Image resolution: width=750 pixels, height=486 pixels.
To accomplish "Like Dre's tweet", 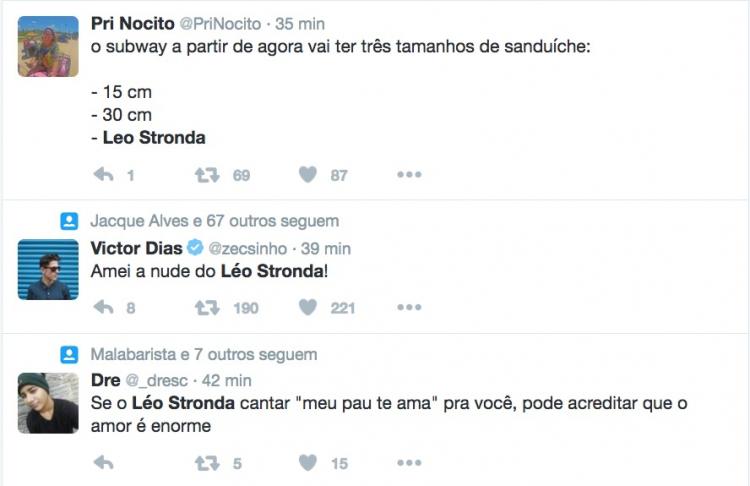I will coord(308,463).
